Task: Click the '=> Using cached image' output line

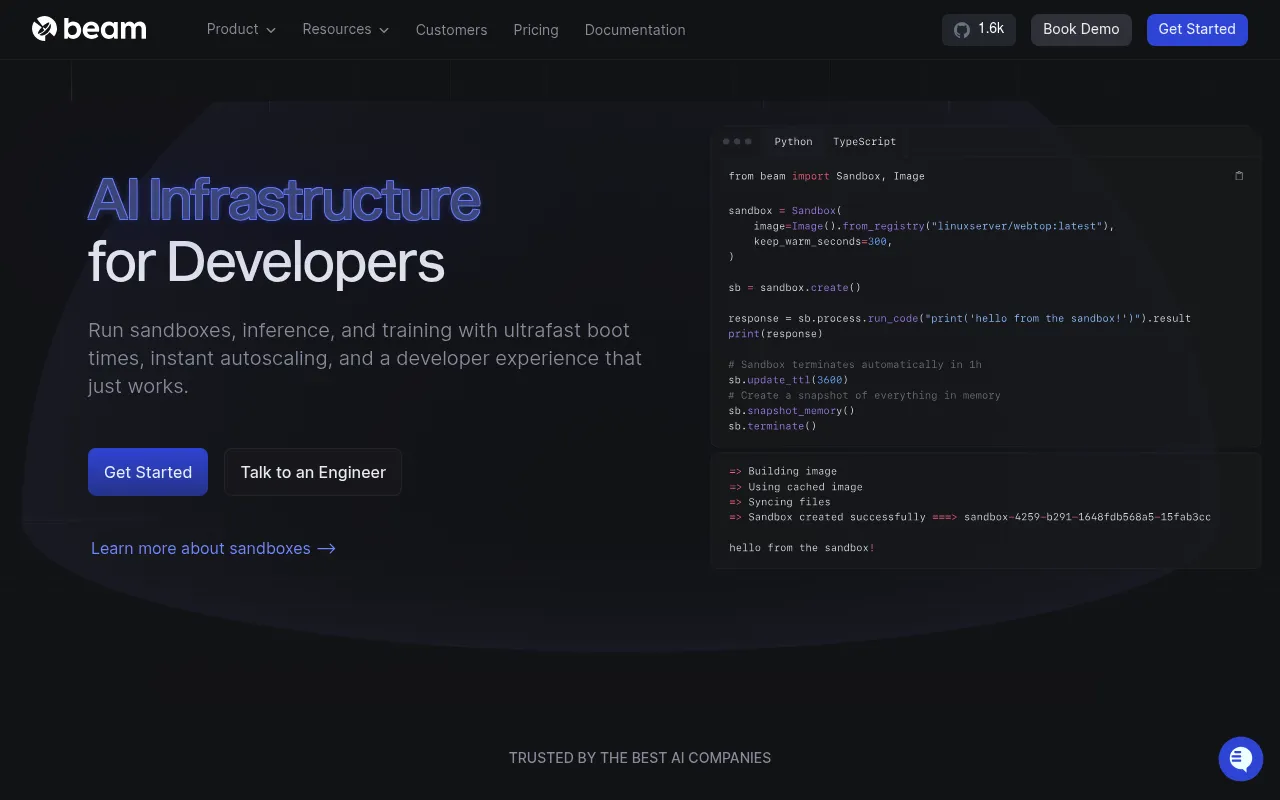Action: pyautogui.click(x=796, y=487)
